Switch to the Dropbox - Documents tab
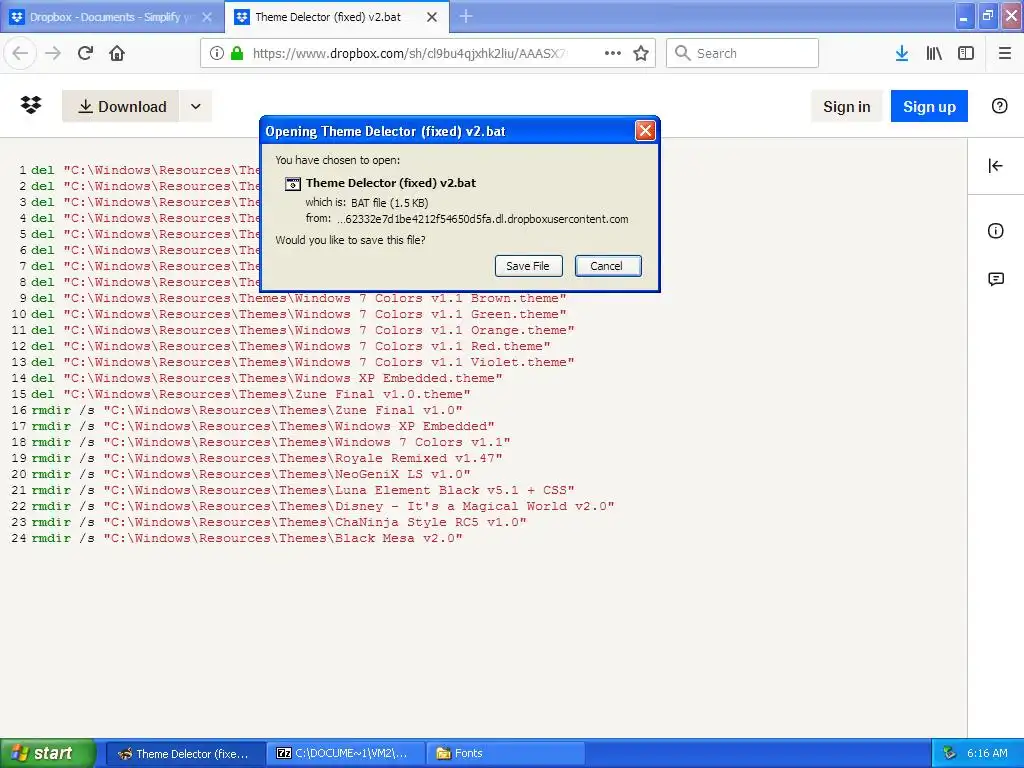 pos(111,17)
